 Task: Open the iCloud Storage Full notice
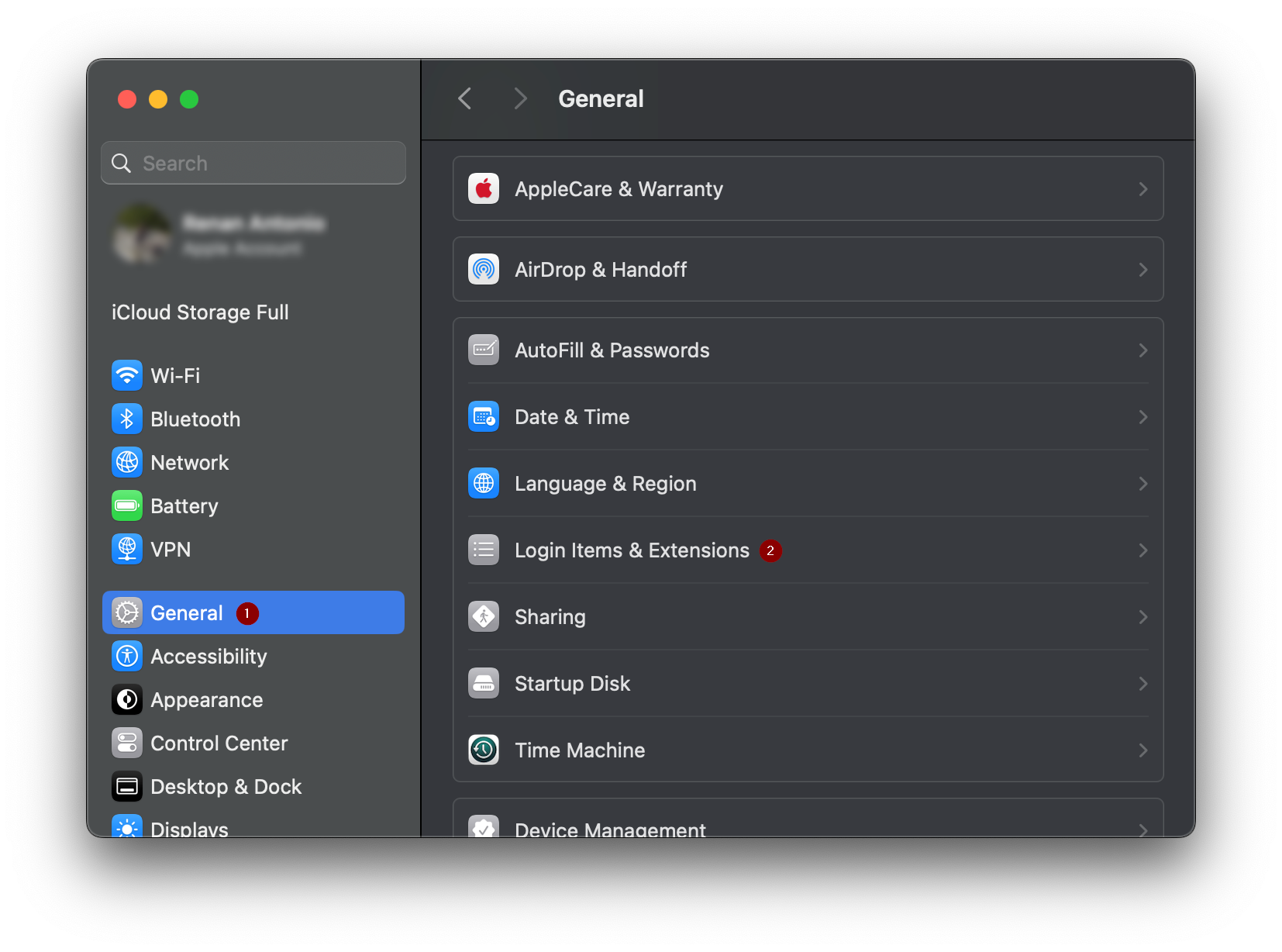pyautogui.click(x=200, y=312)
